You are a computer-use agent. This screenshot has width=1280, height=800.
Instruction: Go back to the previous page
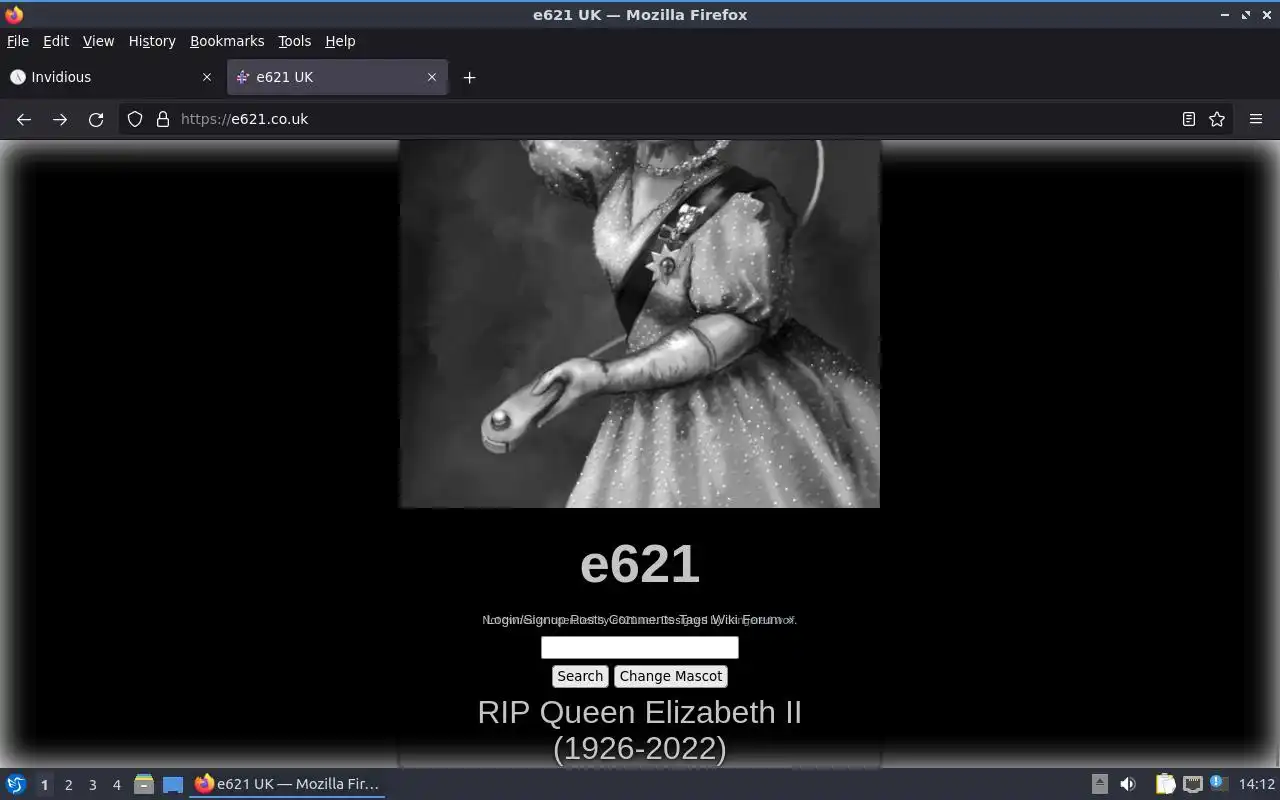pos(24,119)
